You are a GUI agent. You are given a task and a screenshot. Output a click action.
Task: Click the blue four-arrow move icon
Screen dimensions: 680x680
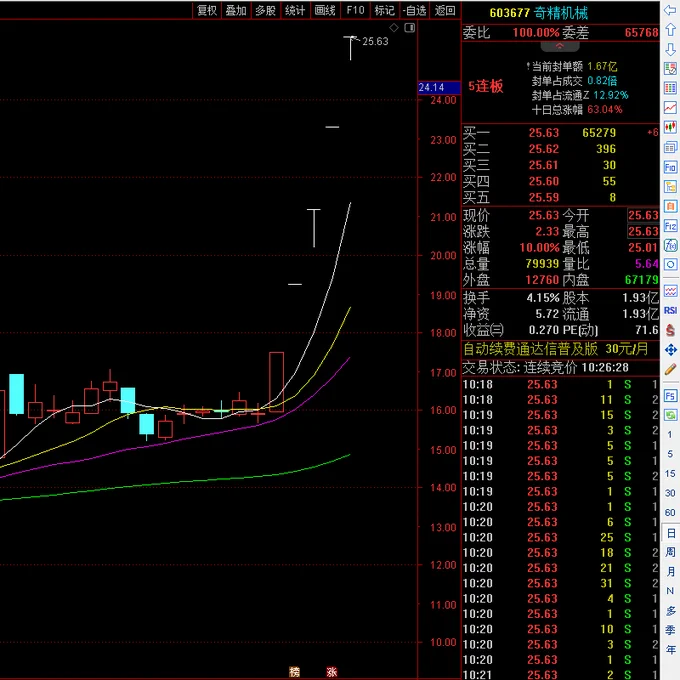(670, 350)
